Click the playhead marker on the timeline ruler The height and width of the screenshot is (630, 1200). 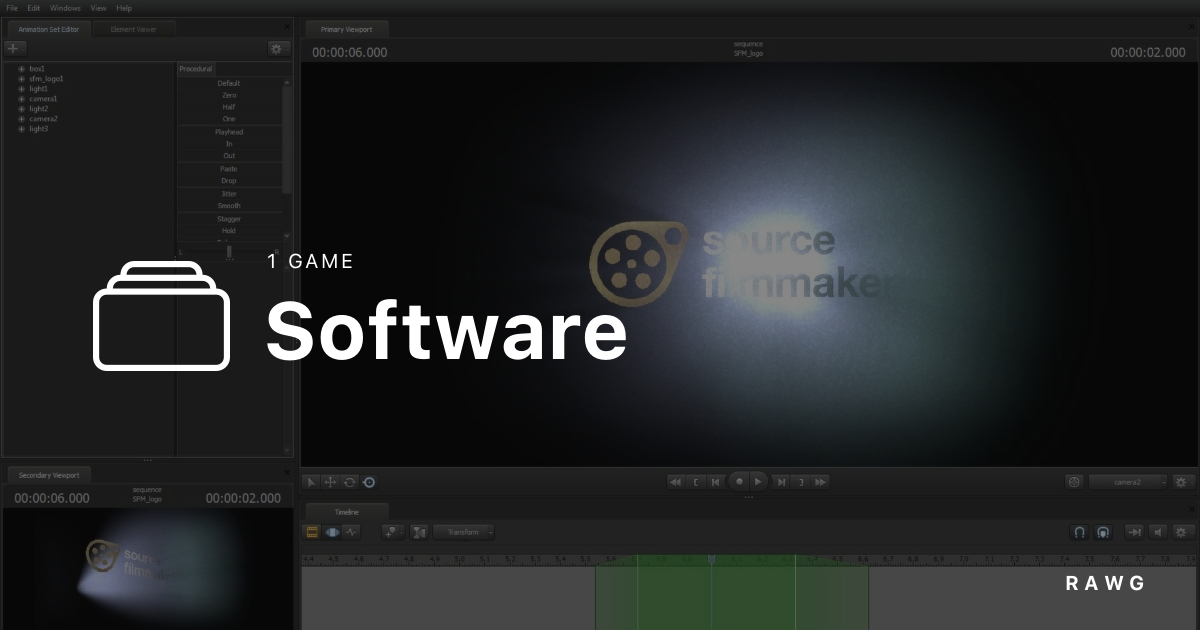pyautogui.click(x=711, y=559)
